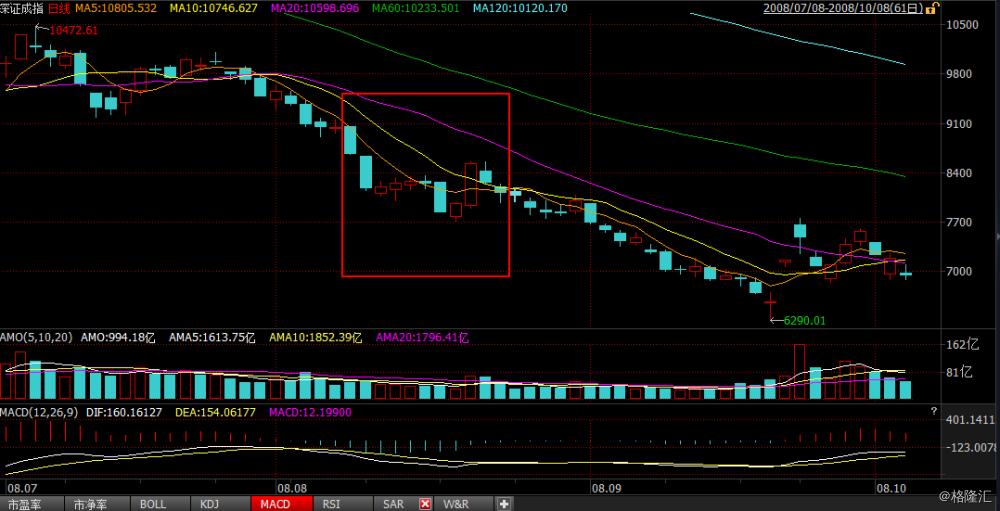
Task: Select the KDJ indicator tab
Action: [x=209, y=504]
